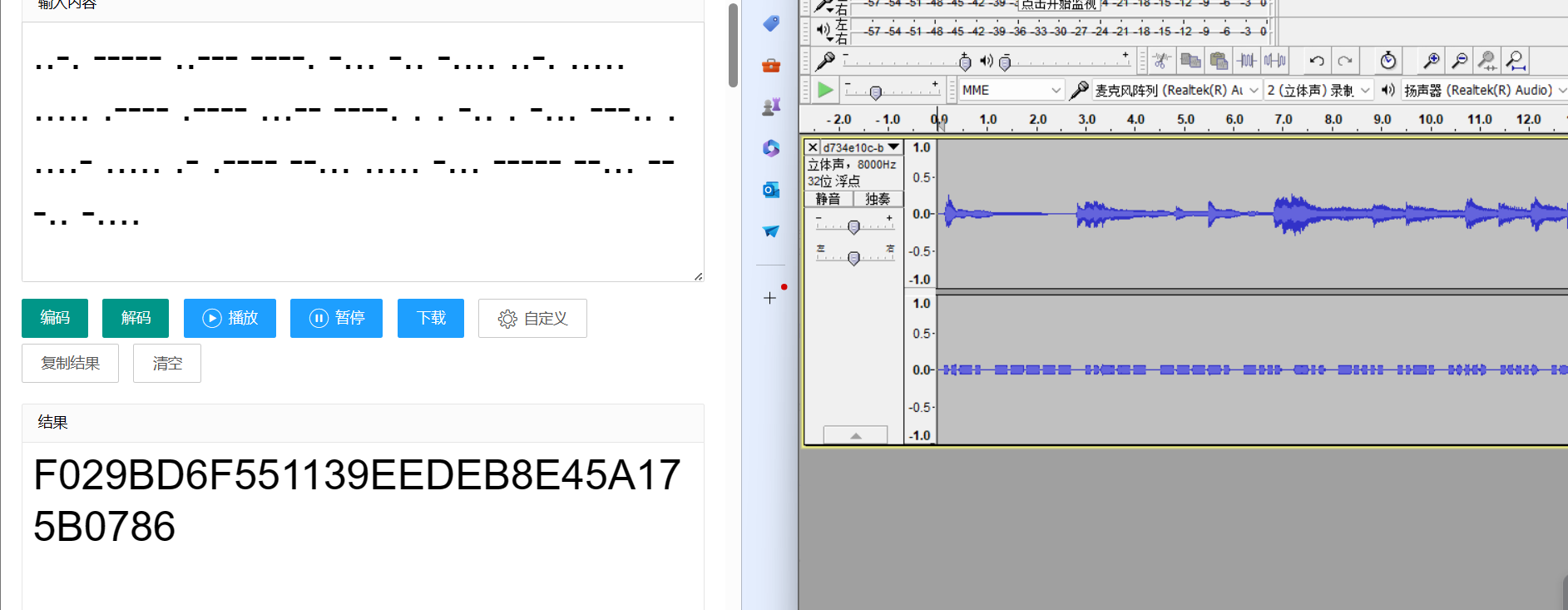Click the 清空 clear button

(167, 364)
